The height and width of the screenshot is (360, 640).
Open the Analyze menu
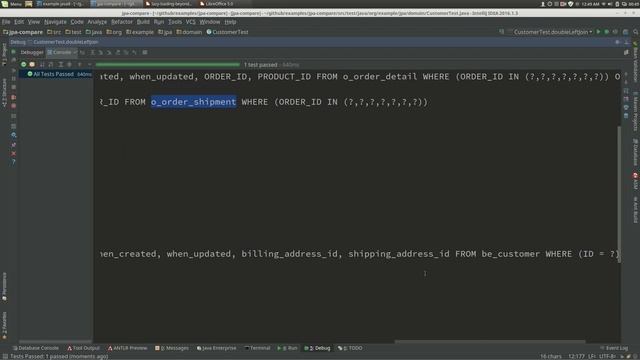(97, 22)
